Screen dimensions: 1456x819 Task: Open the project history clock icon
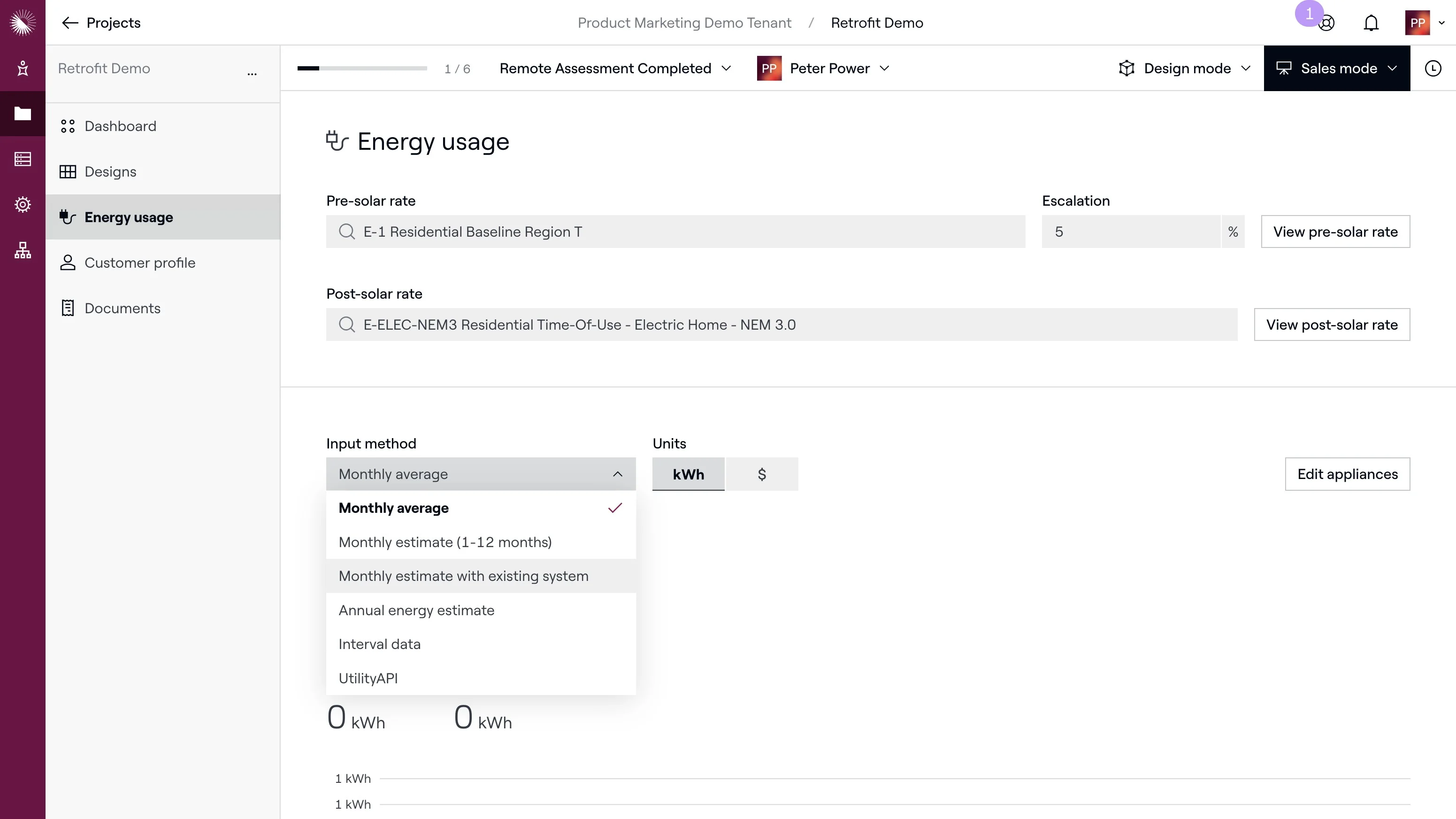pyautogui.click(x=1433, y=69)
